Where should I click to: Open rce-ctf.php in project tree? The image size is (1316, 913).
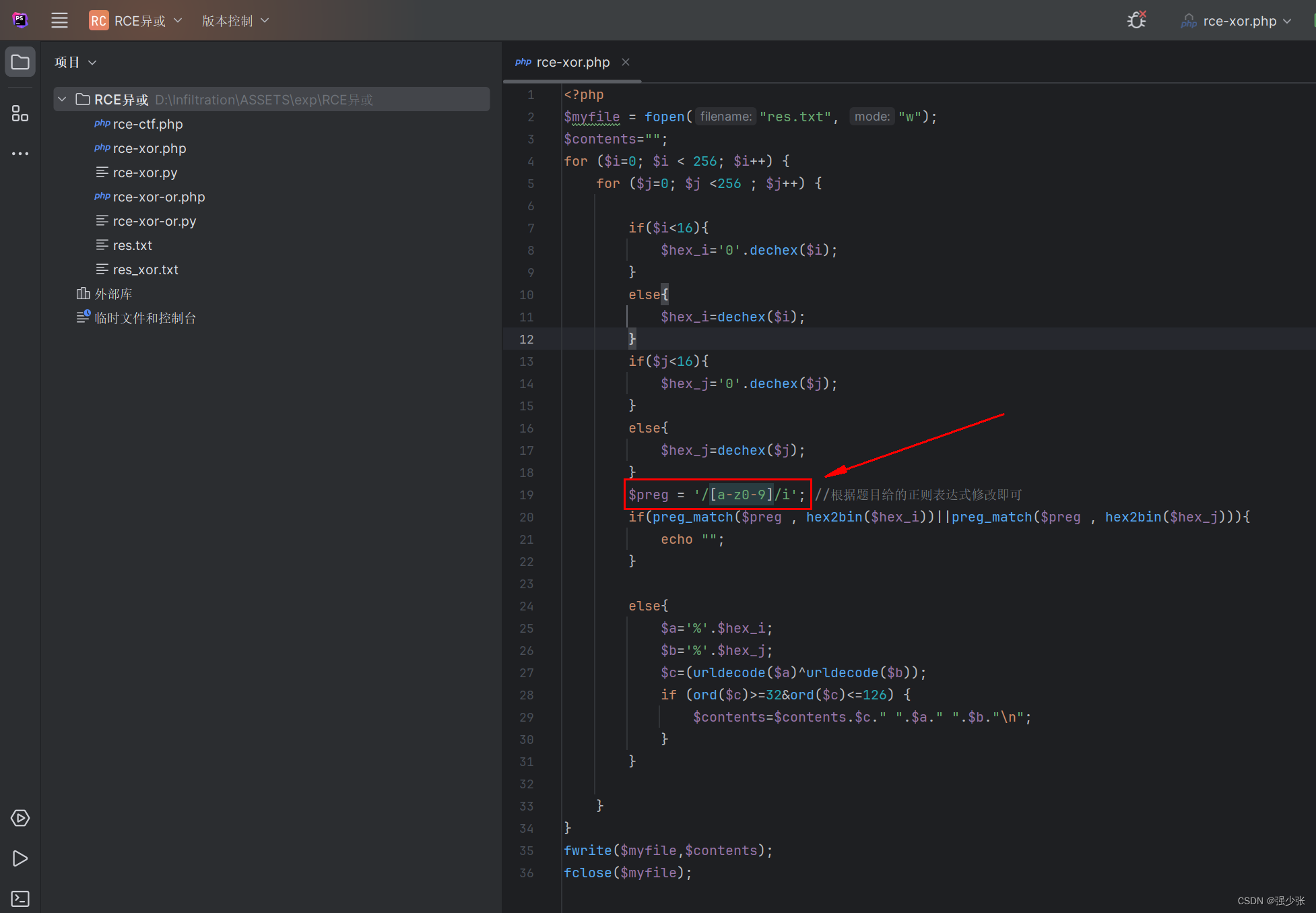[x=148, y=124]
